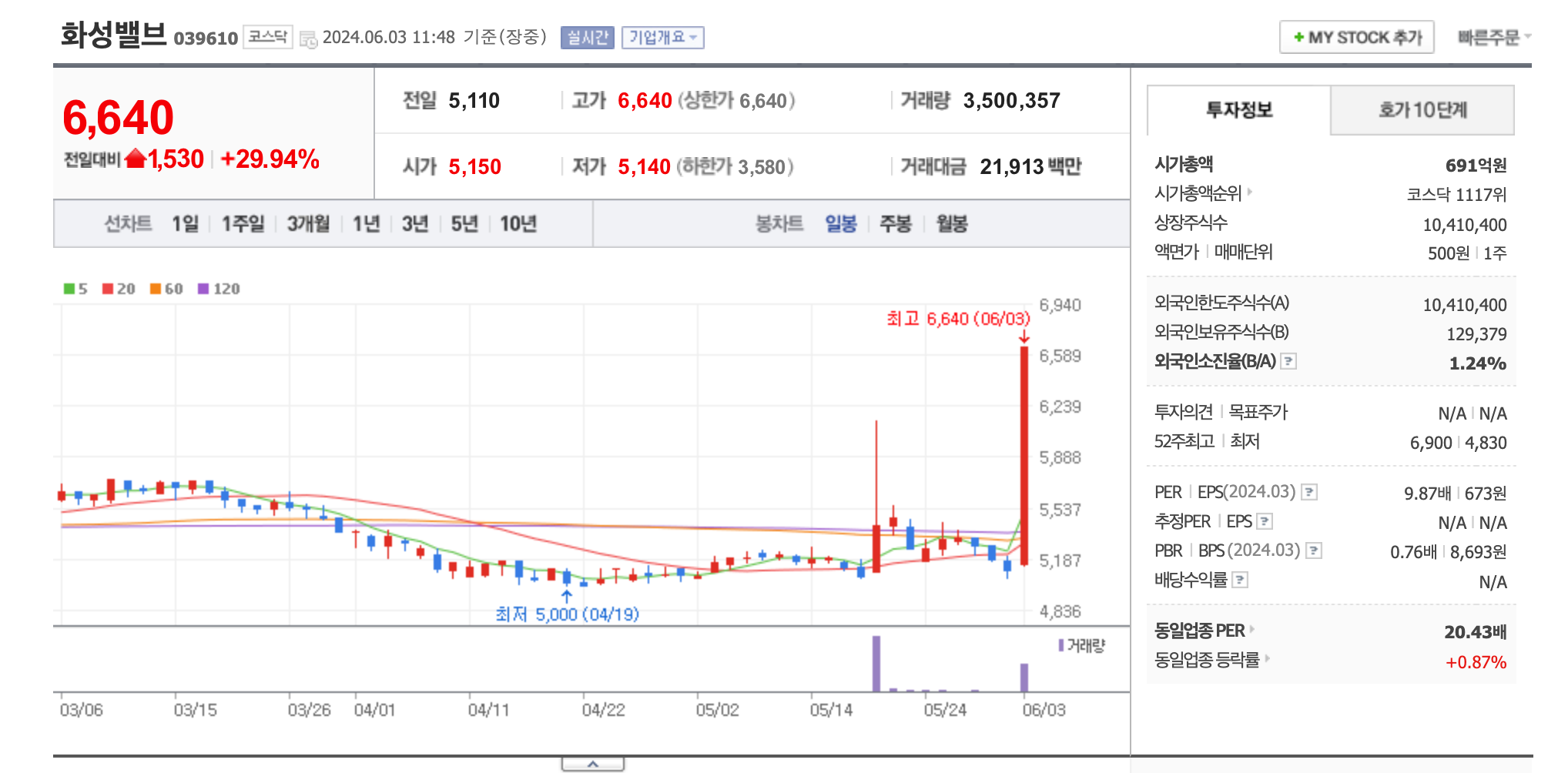The height and width of the screenshot is (773, 1568).
Task: Open help icon beside PER EPS(2024.03)
Action: 1309,492
